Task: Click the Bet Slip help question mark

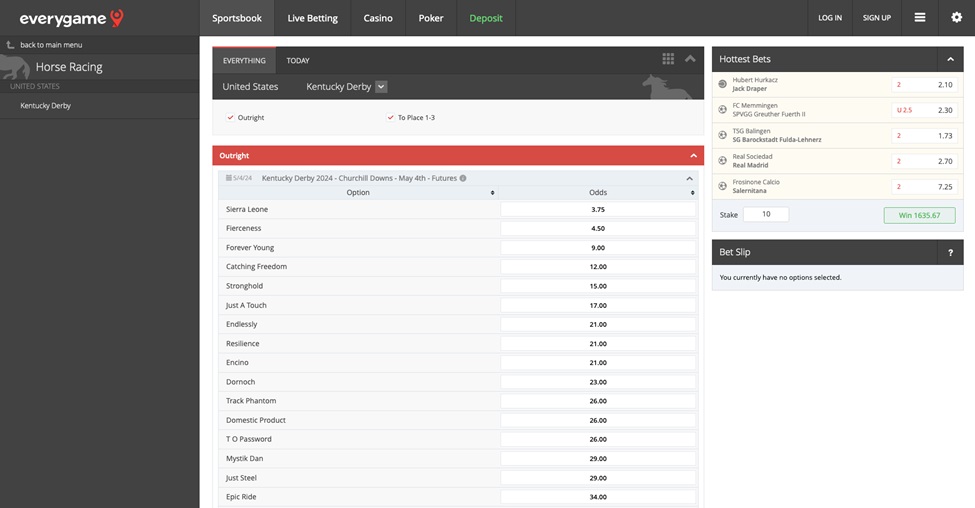Action: click(949, 253)
